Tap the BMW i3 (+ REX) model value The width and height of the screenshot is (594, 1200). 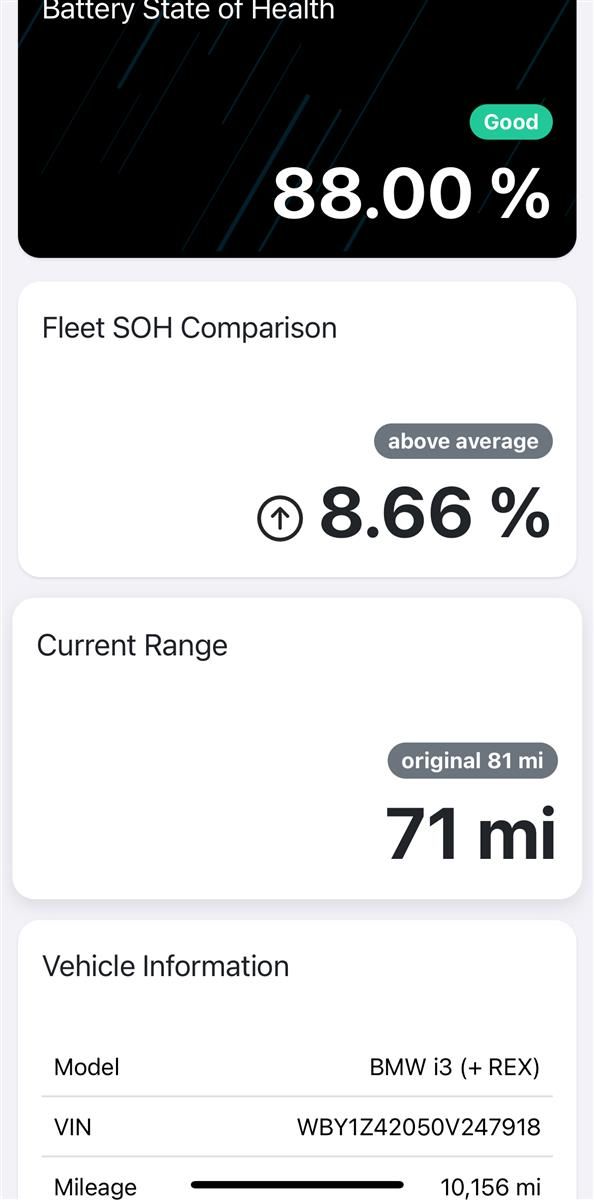pyautogui.click(x=455, y=1067)
